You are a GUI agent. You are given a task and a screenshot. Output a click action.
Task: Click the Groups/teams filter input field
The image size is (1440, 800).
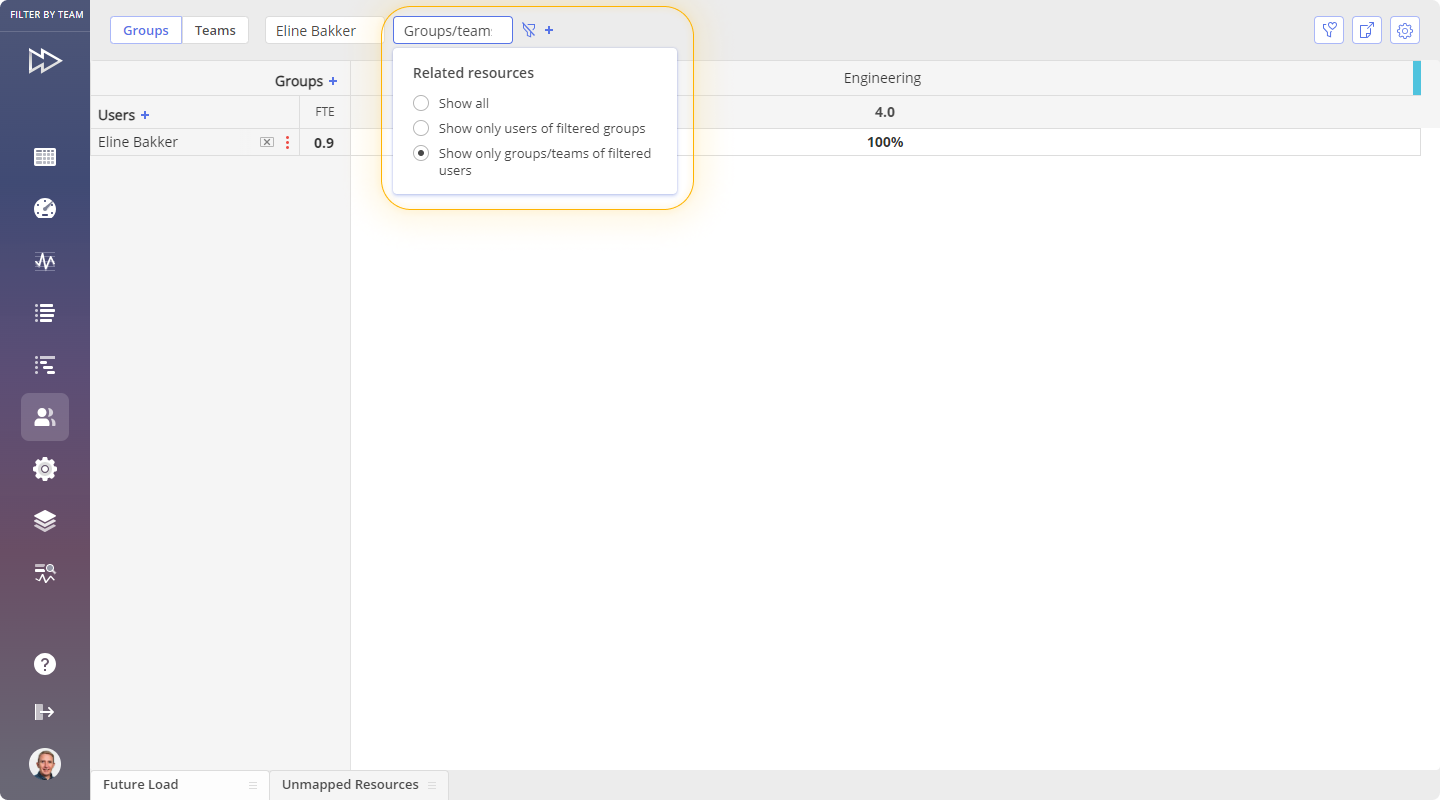[x=452, y=30]
